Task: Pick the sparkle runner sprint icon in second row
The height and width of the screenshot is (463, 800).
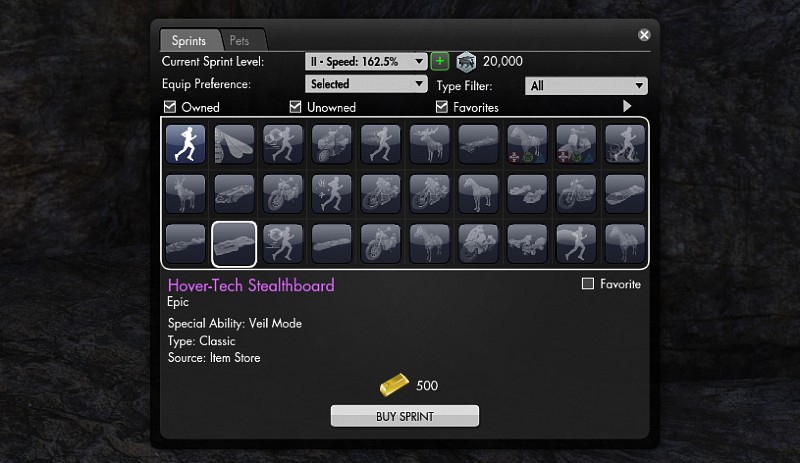Action: 332,194
